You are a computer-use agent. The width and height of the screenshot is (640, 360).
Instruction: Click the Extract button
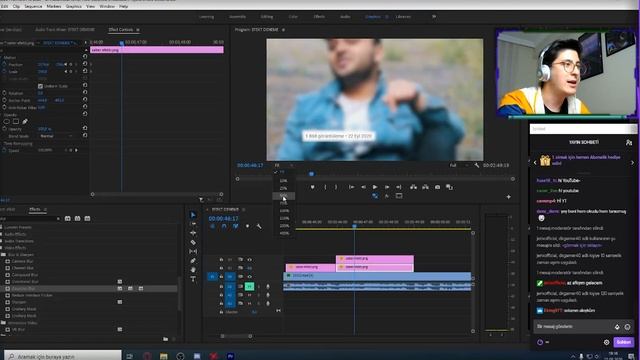(425, 187)
